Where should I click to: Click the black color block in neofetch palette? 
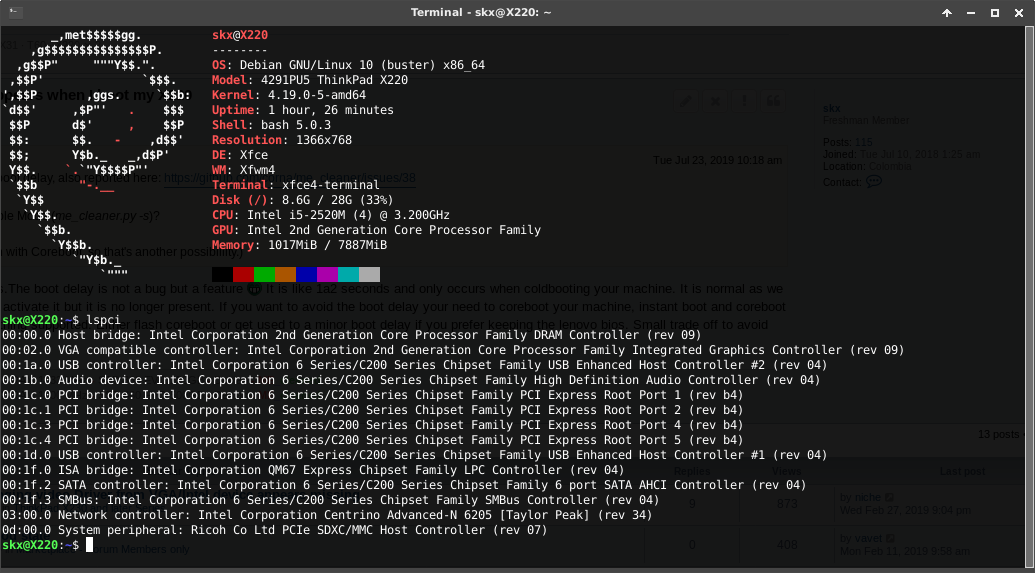pyautogui.click(x=222, y=275)
